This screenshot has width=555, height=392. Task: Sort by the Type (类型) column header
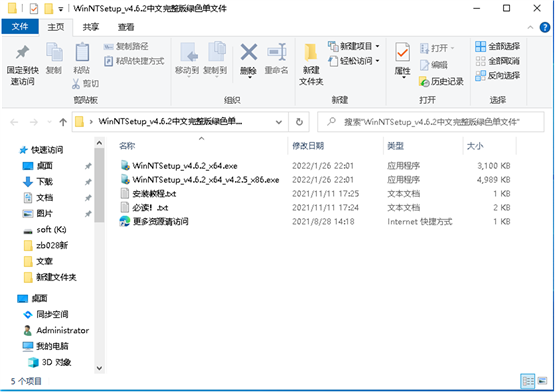[x=396, y=146]
